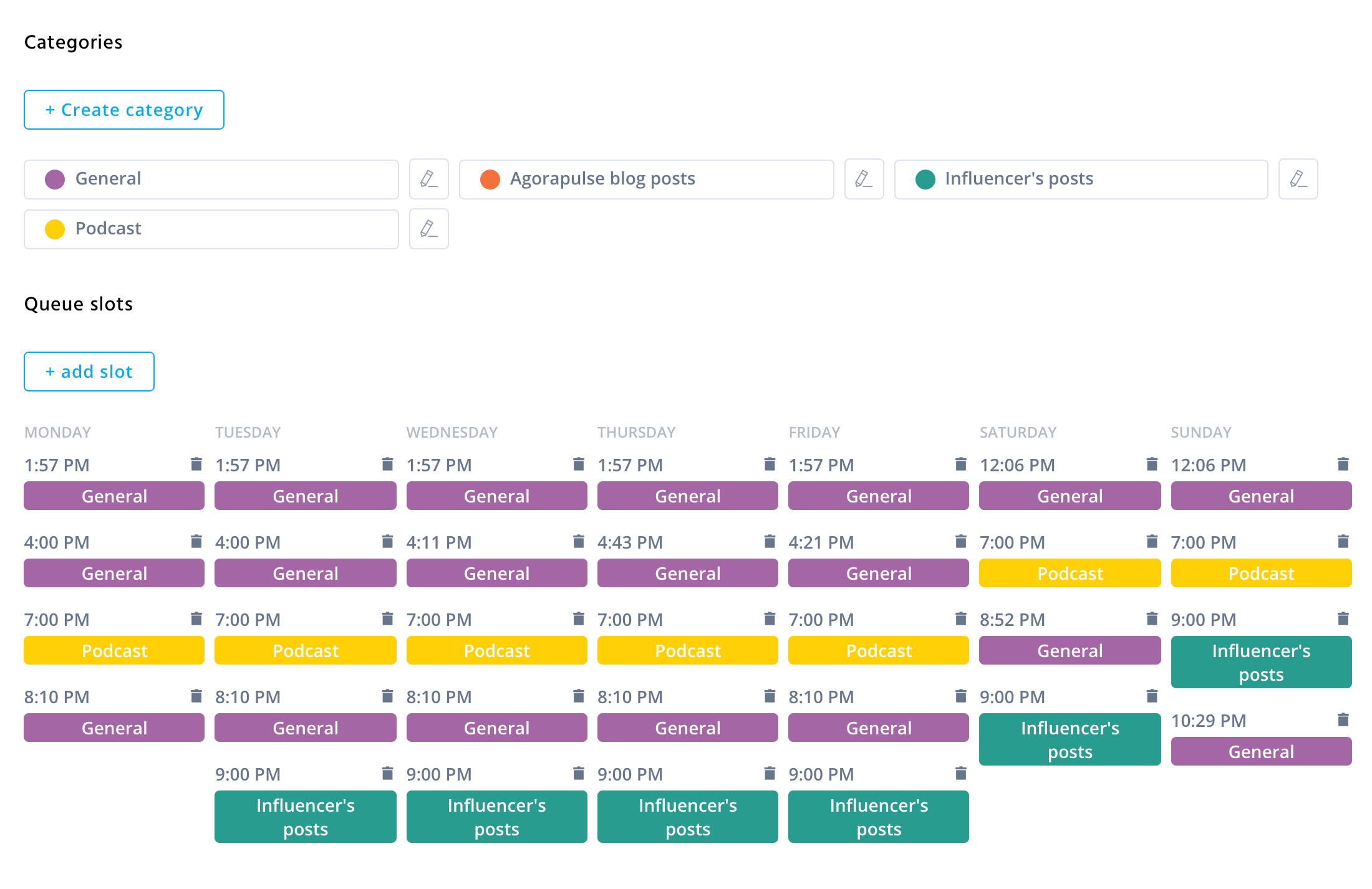
Task: Open the Podcast category edit pencil
Action: click(x=428, y=229)
